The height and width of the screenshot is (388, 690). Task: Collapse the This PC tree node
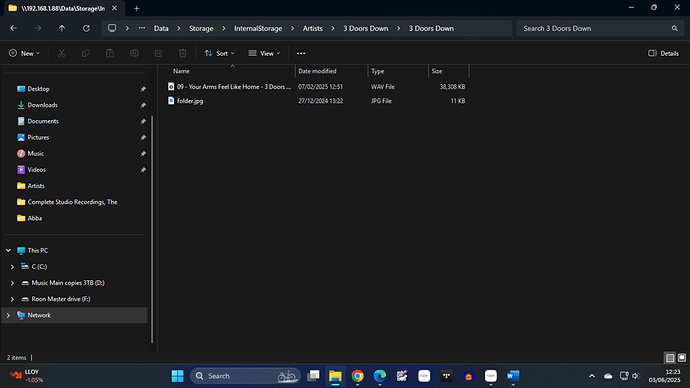pyautogui.click(x=8, y=250)
